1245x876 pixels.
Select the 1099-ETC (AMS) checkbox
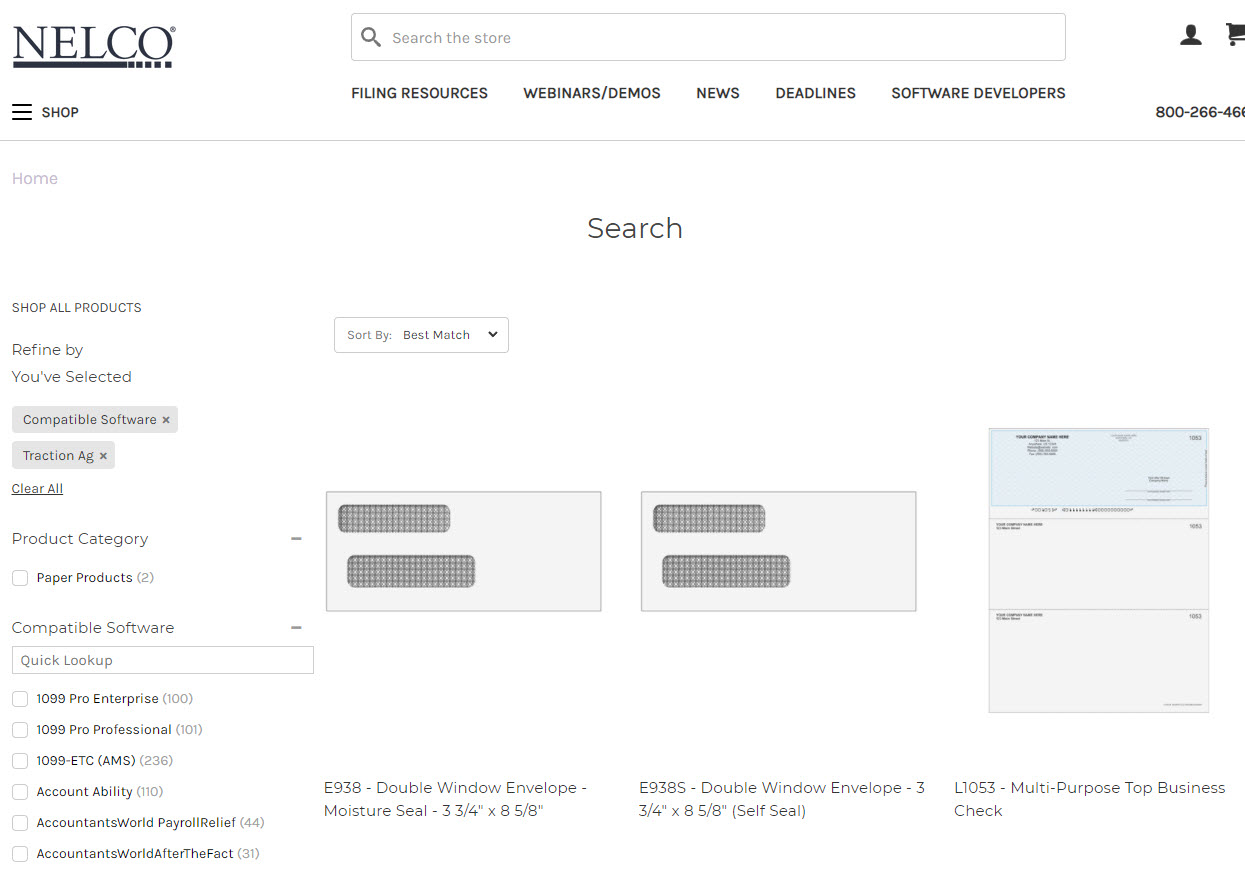[20, 761]
